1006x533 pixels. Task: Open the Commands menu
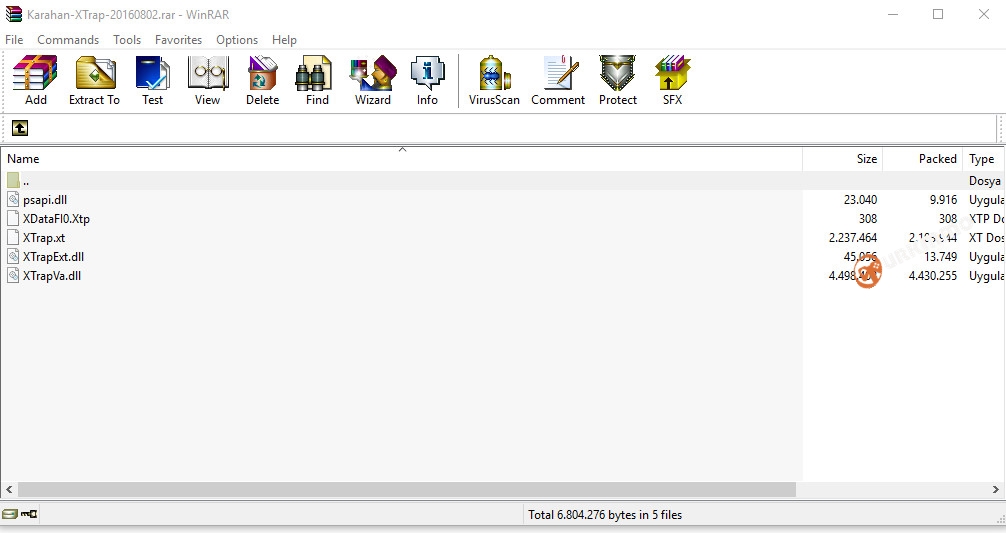coord(68,40)
